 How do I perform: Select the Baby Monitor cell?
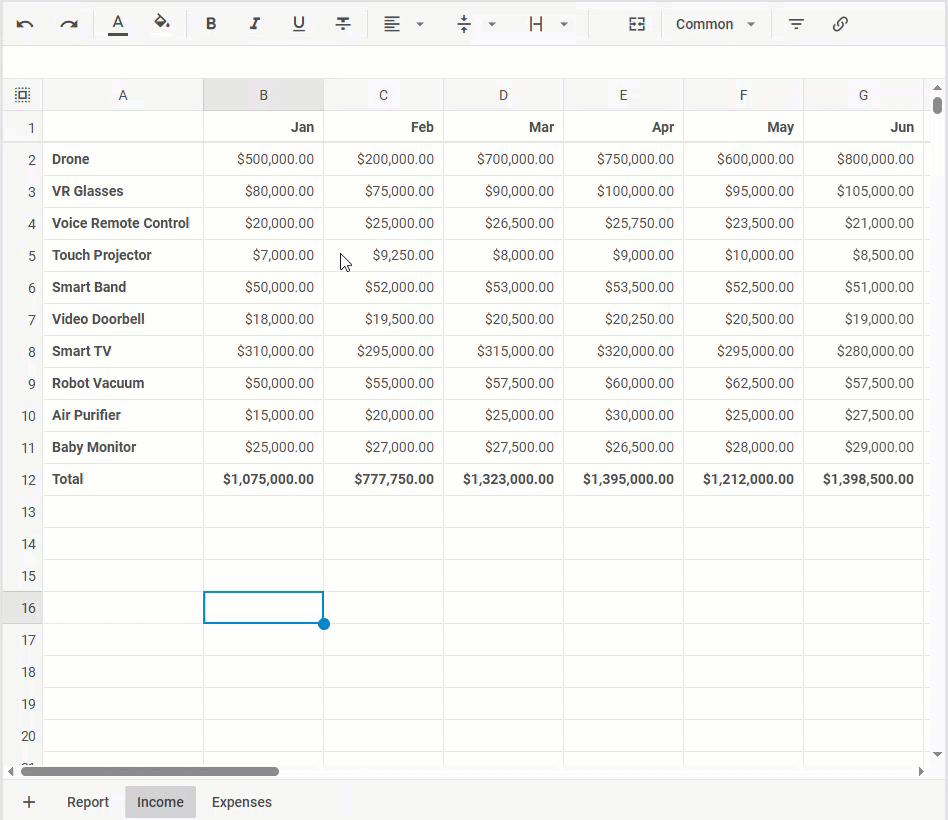pos(123,447)
